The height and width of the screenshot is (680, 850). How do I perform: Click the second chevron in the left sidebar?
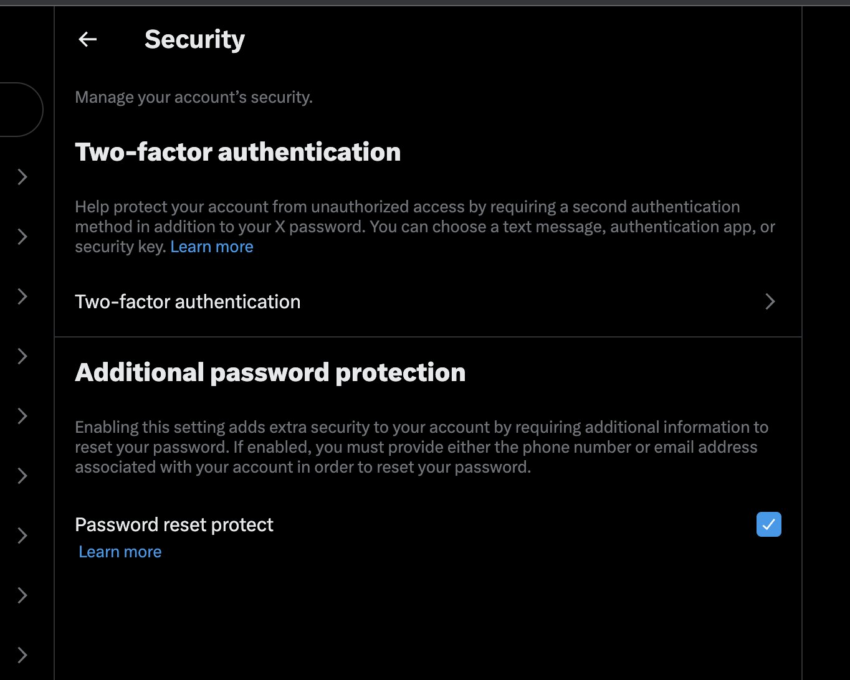point(22,237)
